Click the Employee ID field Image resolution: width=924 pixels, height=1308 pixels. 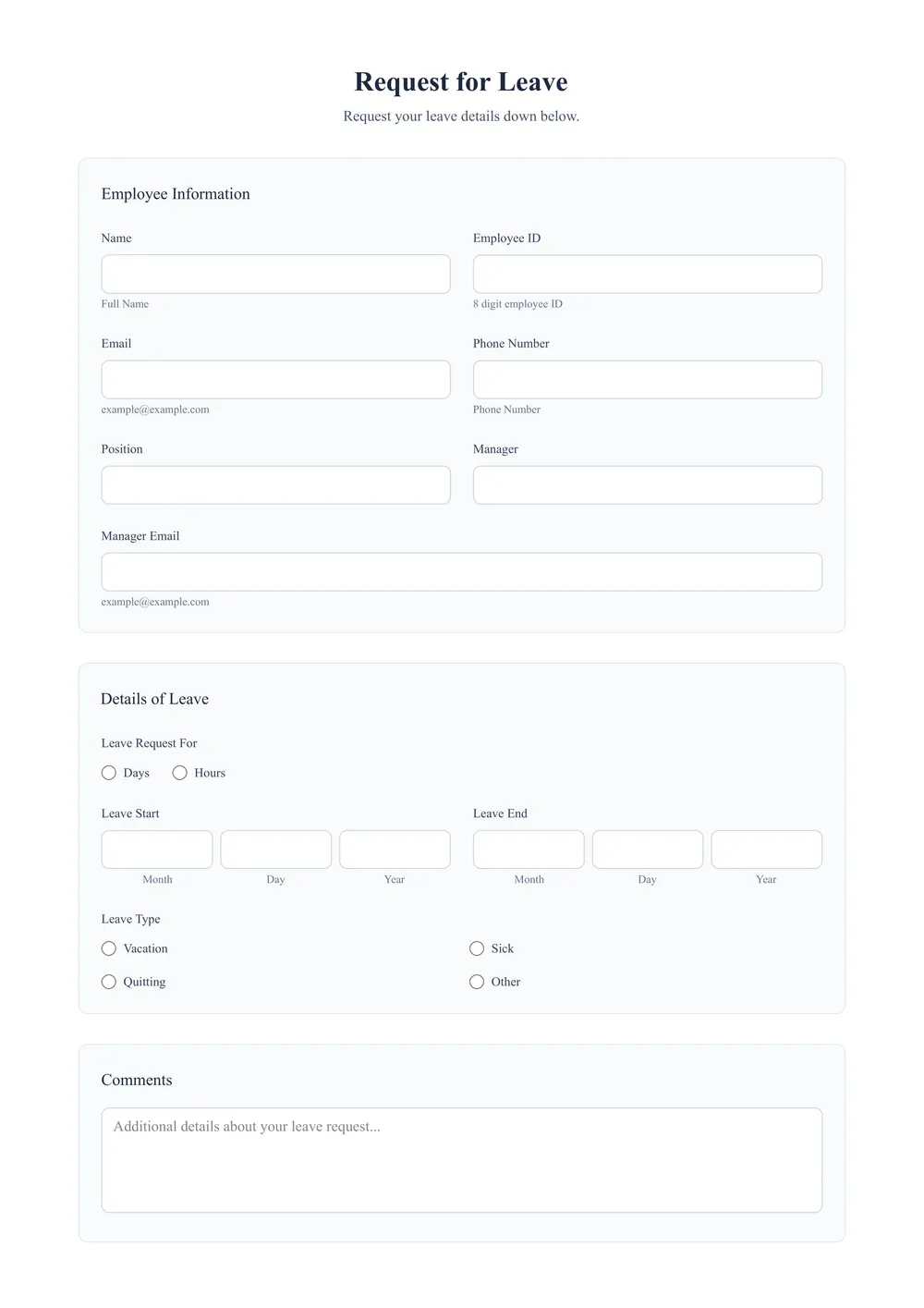click(647, 274)
